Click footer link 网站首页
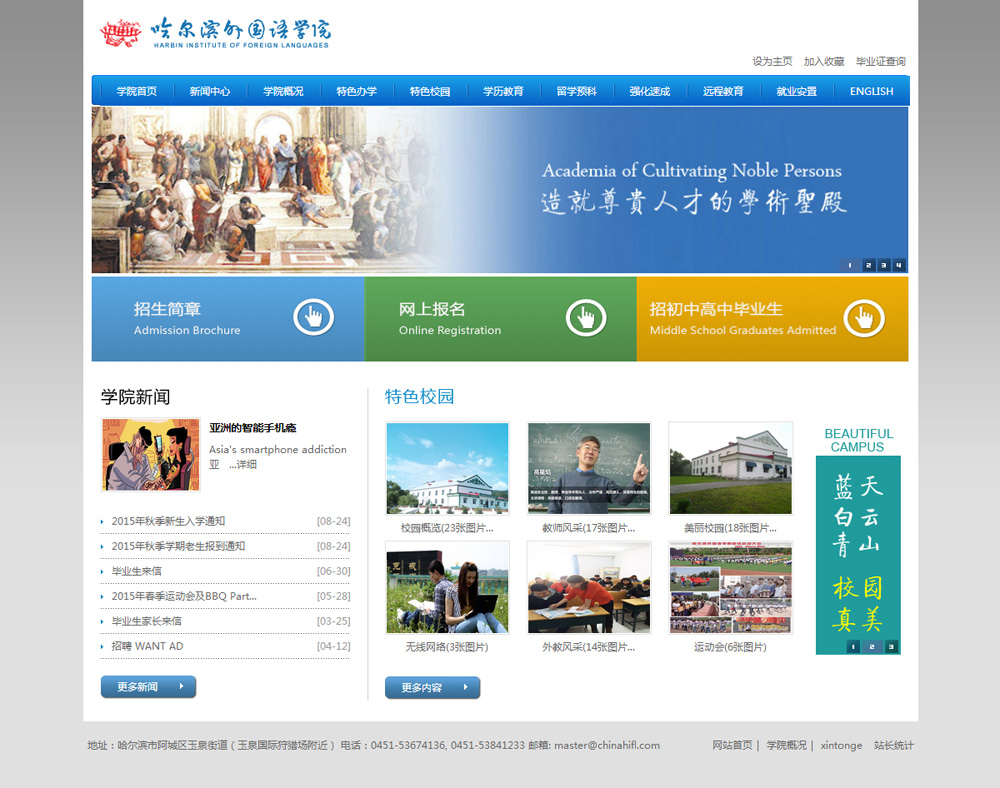 [x=732, y=745]
